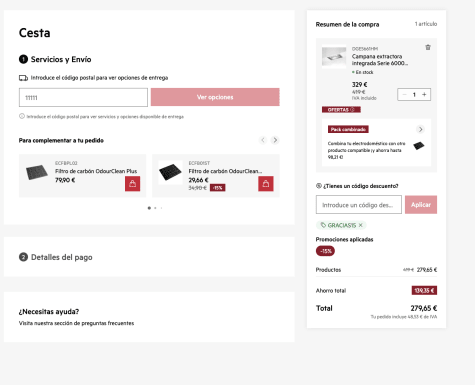This screenshot has width=475, height=385.
Task: Click the info icon under postal code field
Action: click(x=22, y=116)
